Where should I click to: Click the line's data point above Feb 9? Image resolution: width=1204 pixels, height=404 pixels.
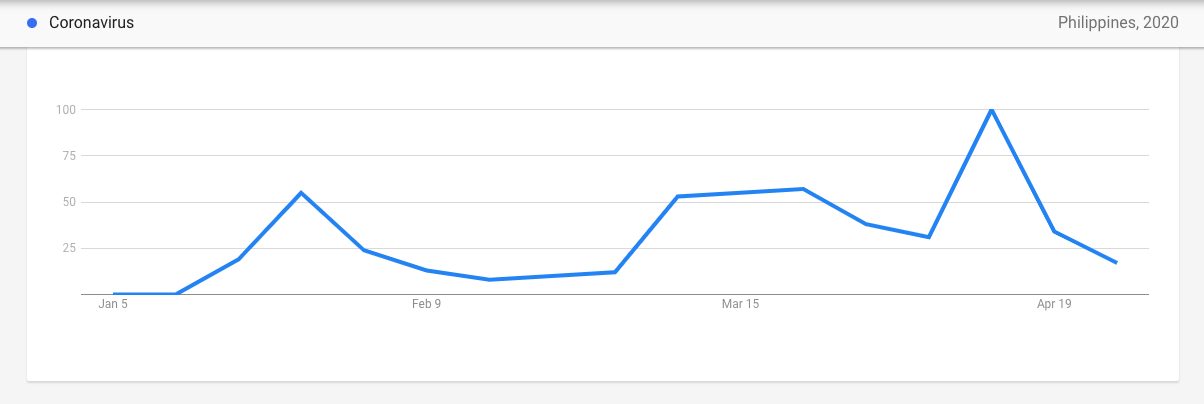pos(427,270)
